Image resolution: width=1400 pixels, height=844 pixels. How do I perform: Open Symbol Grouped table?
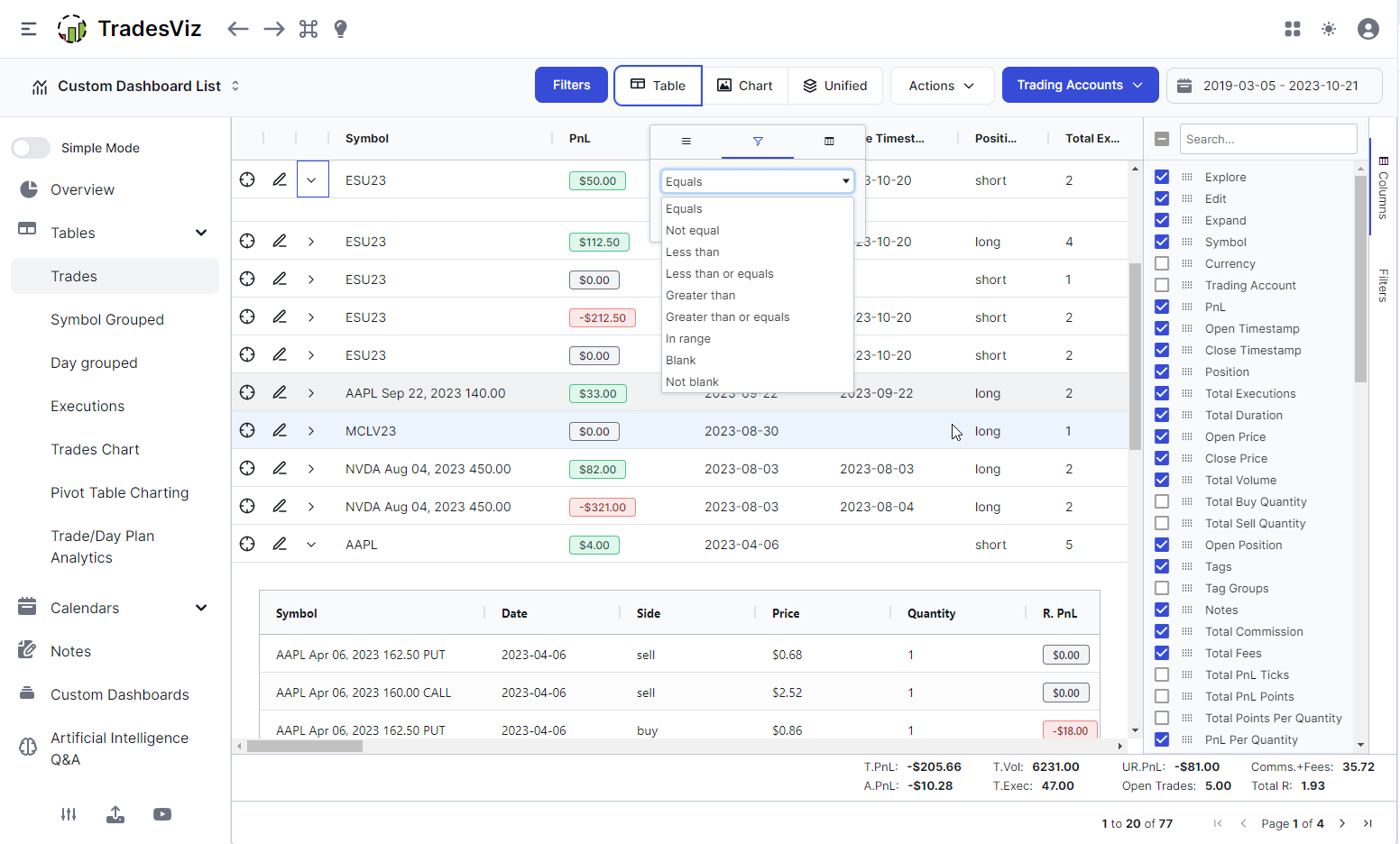click(107, 319)
